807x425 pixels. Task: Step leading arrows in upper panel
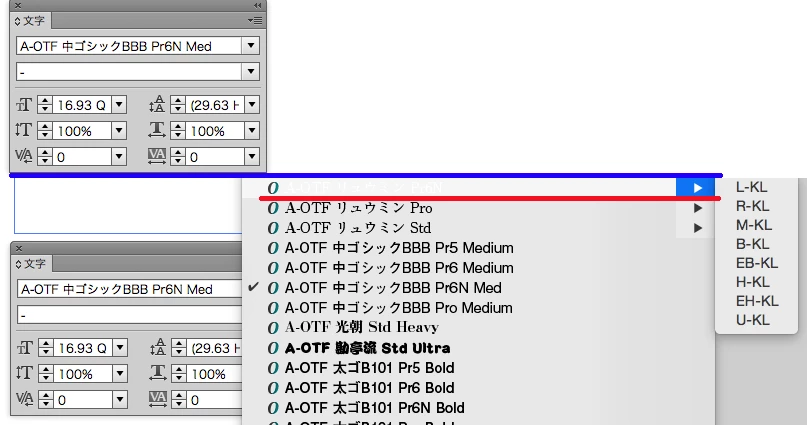178,105
